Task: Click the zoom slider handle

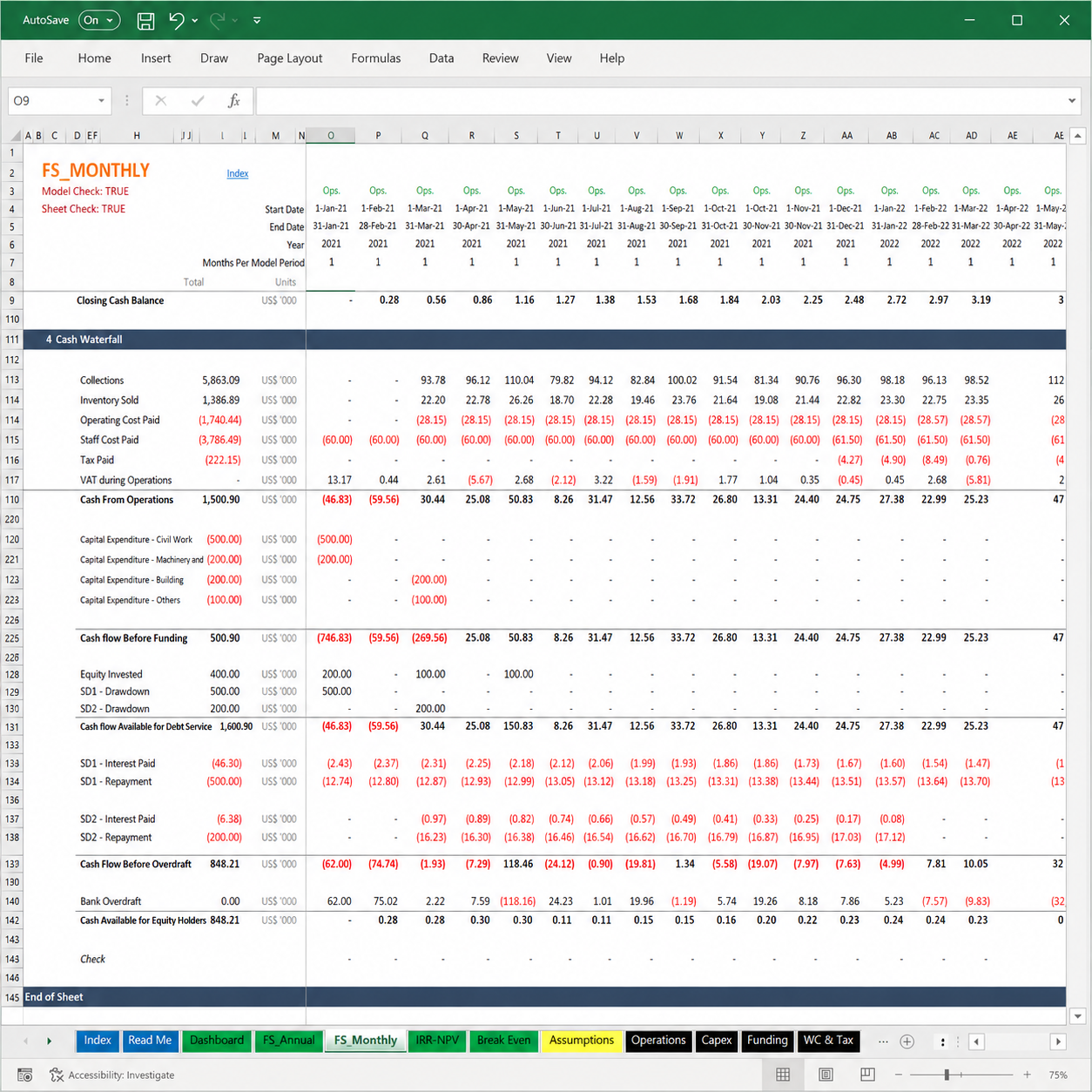Action: (947, 1075)
